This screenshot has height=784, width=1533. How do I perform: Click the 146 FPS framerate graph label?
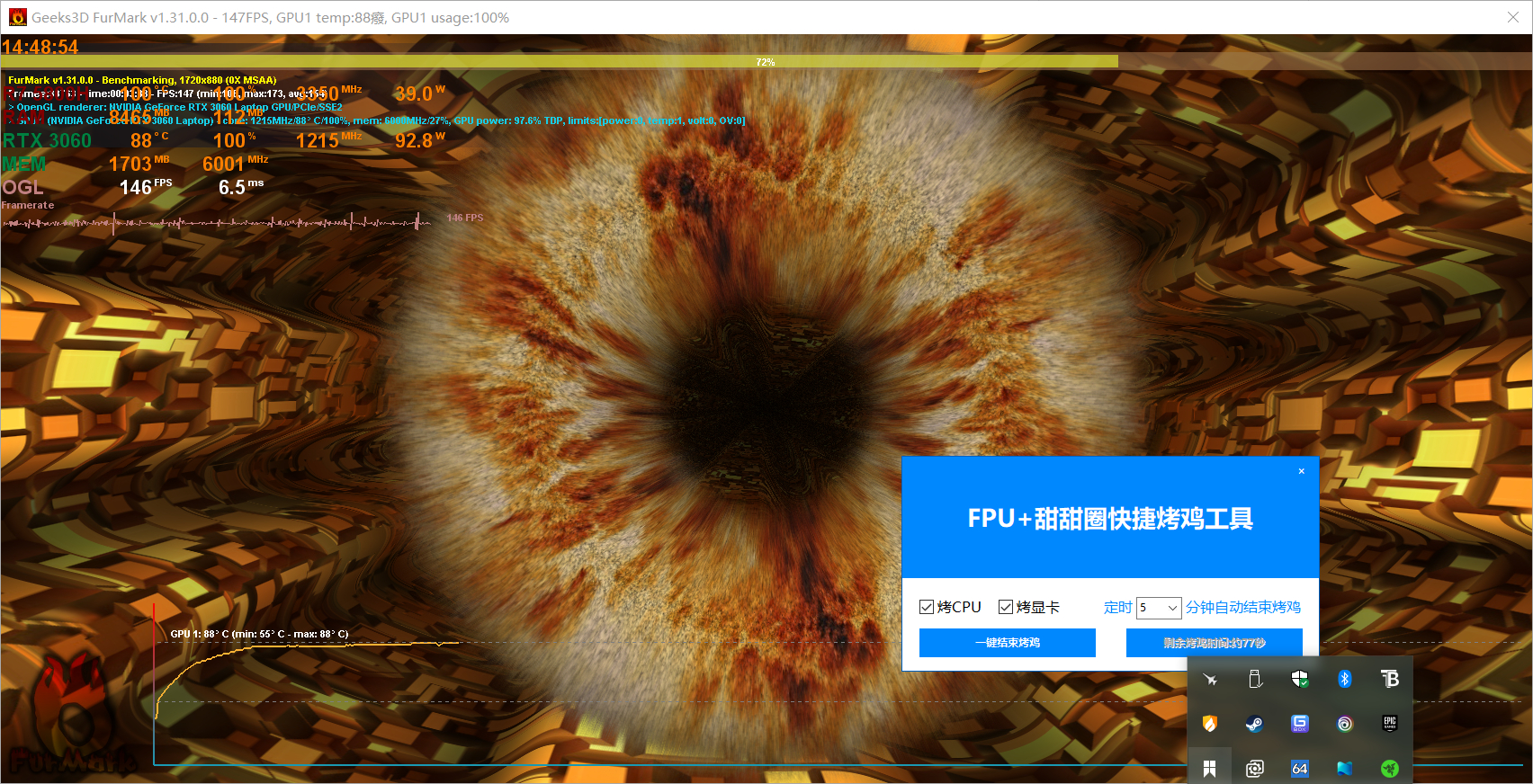point(465,218)
